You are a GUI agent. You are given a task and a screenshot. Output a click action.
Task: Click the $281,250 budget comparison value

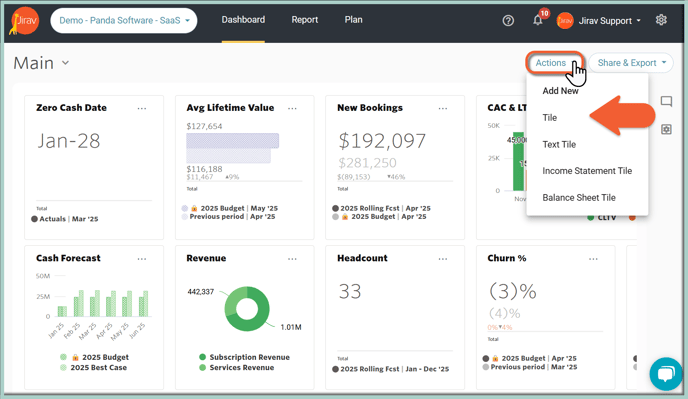[367, 163]
